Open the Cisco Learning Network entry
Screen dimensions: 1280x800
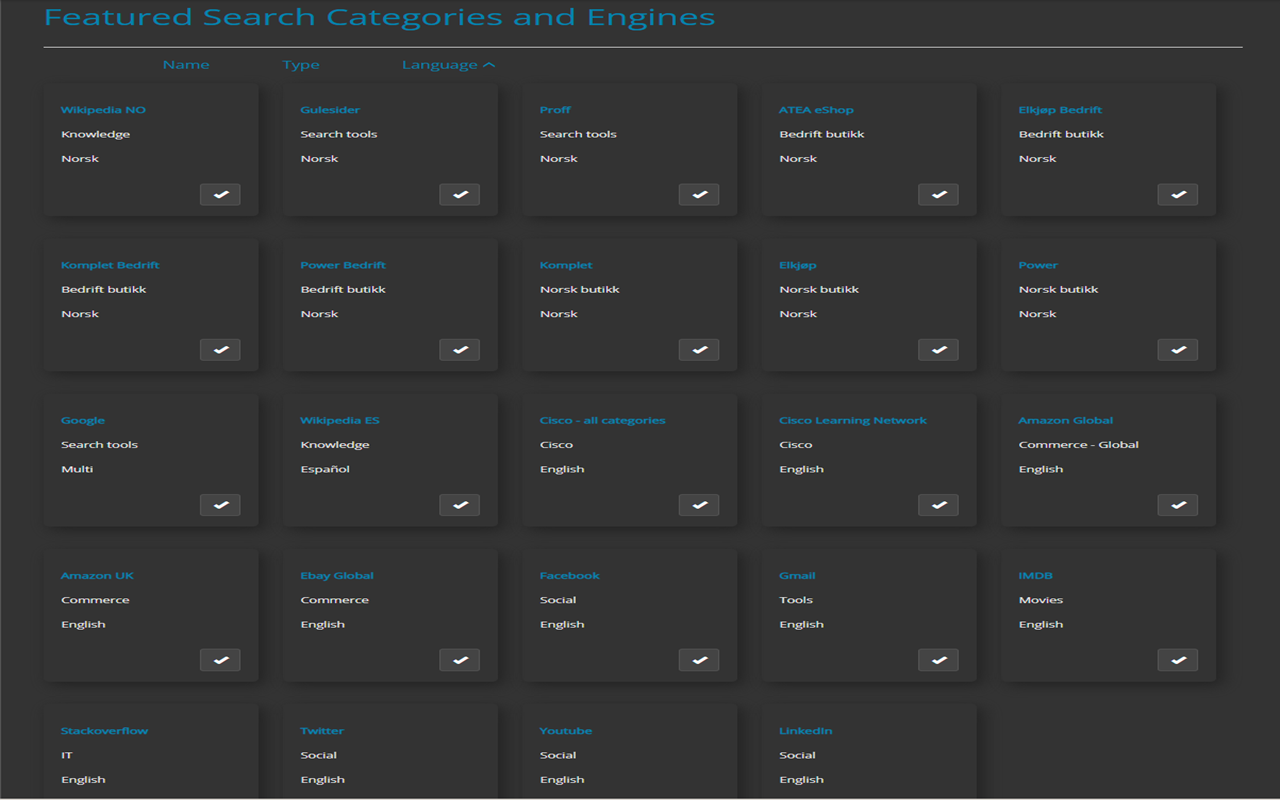[852, 419]
